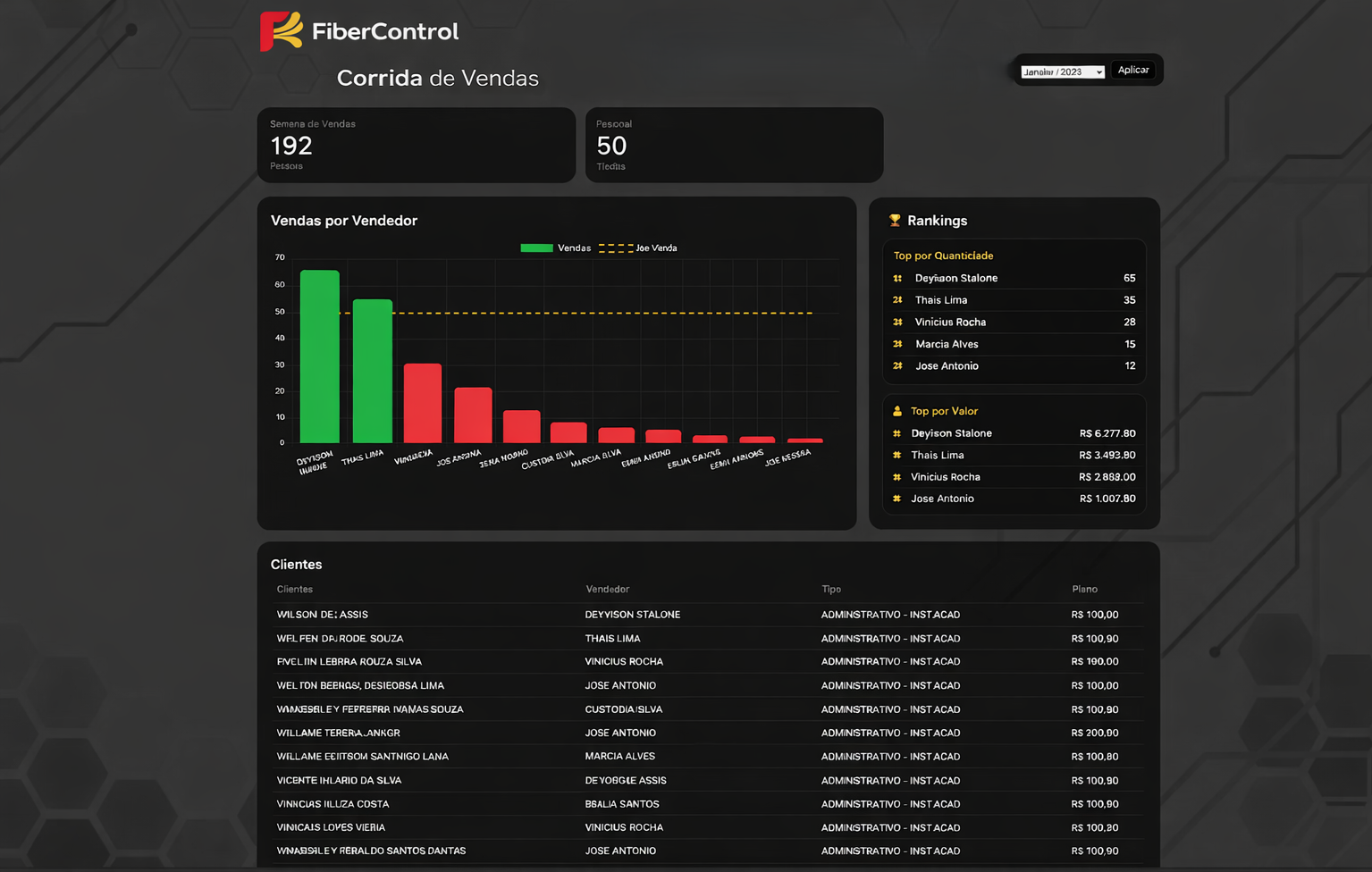The image size is (1372, 872).
Task: Select the Top por Valor heading
Action: coord(944,411)
